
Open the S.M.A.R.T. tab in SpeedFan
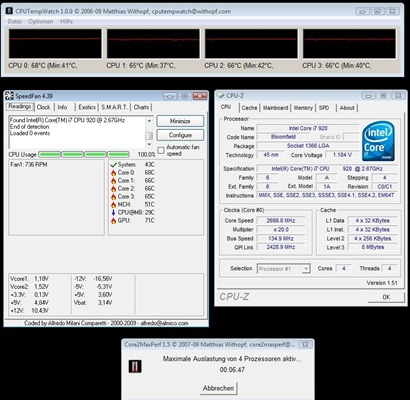pos(114,107)
